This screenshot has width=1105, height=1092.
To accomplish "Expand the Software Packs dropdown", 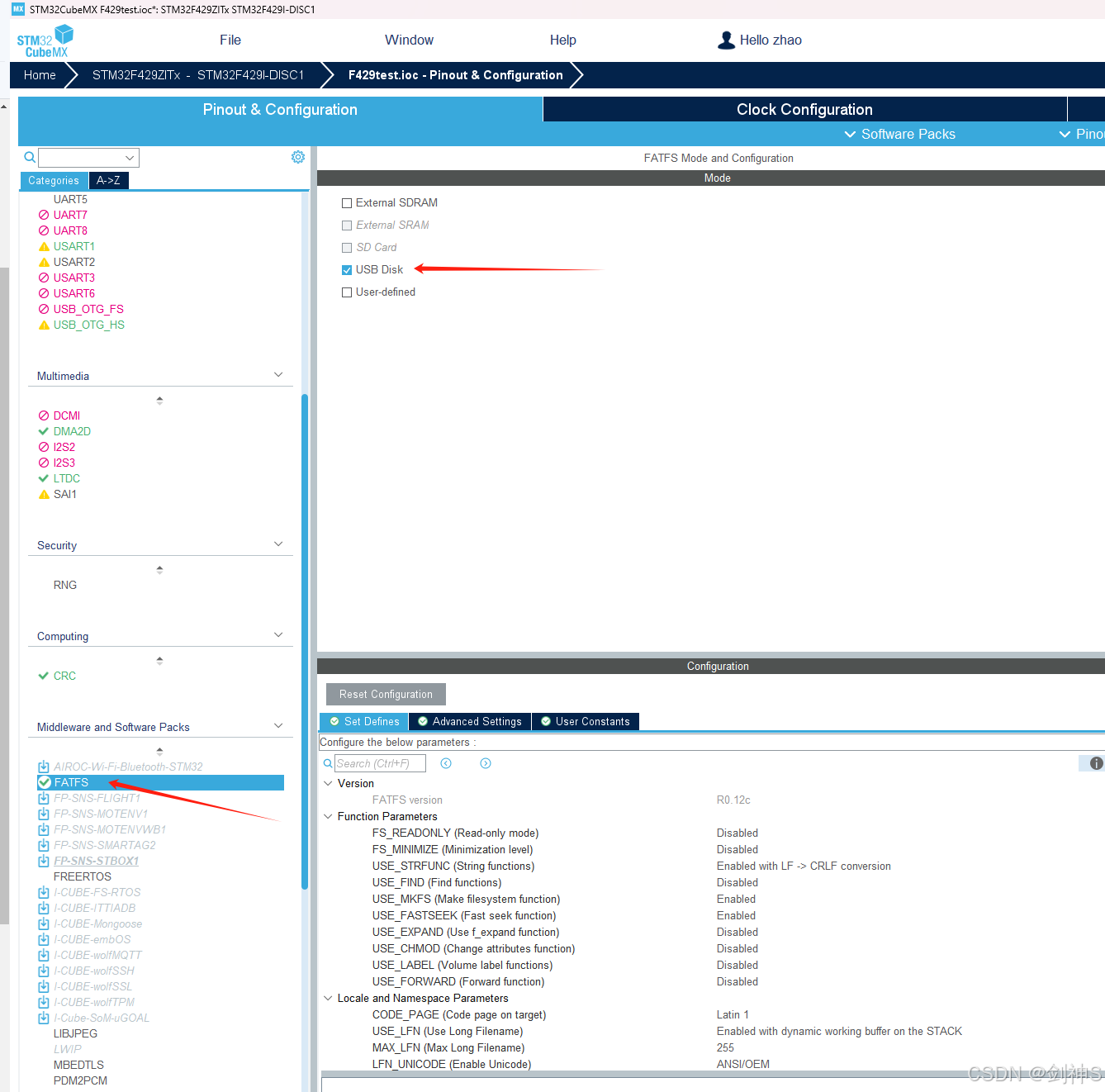I will (899, 134).
